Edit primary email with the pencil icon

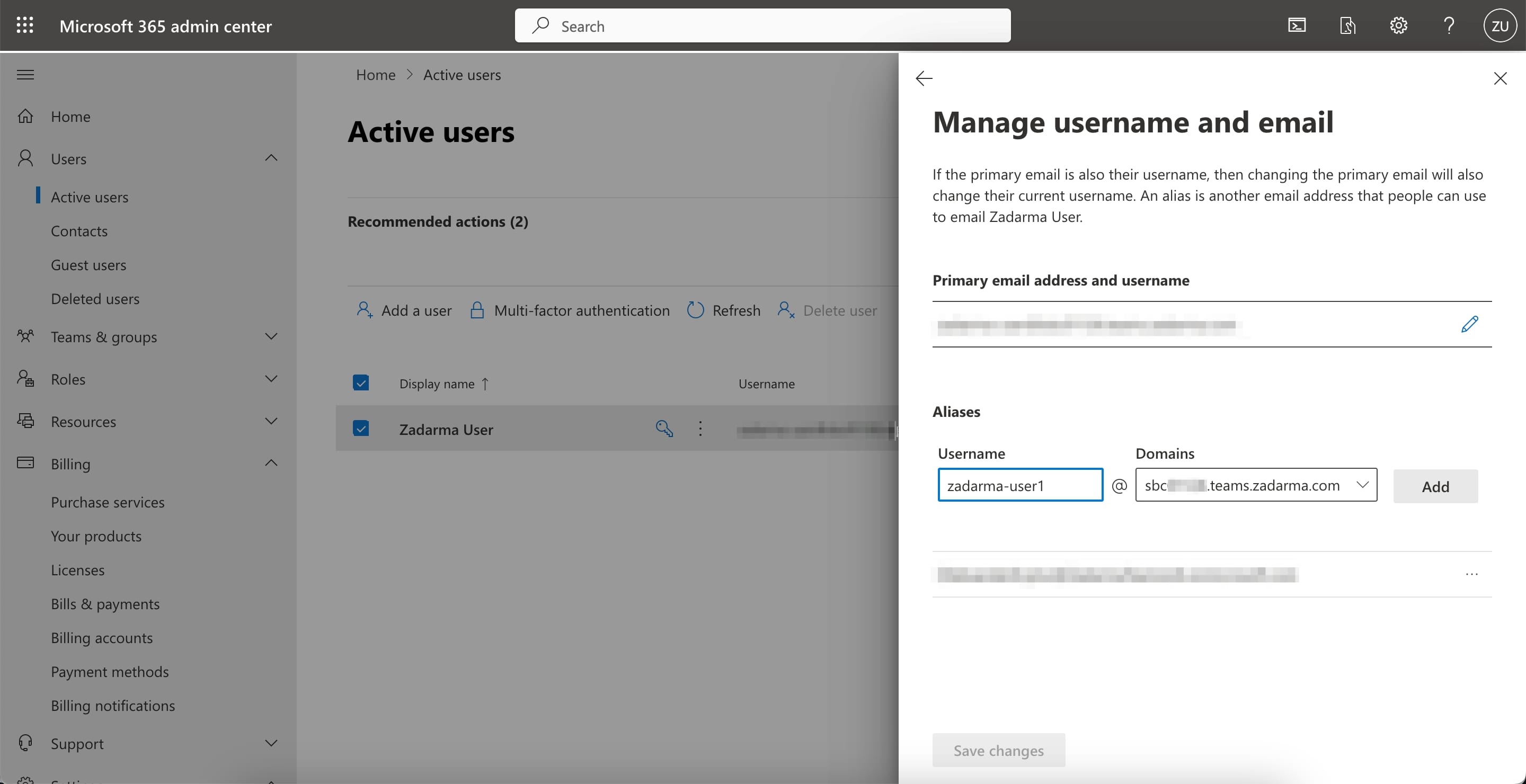1470,324
